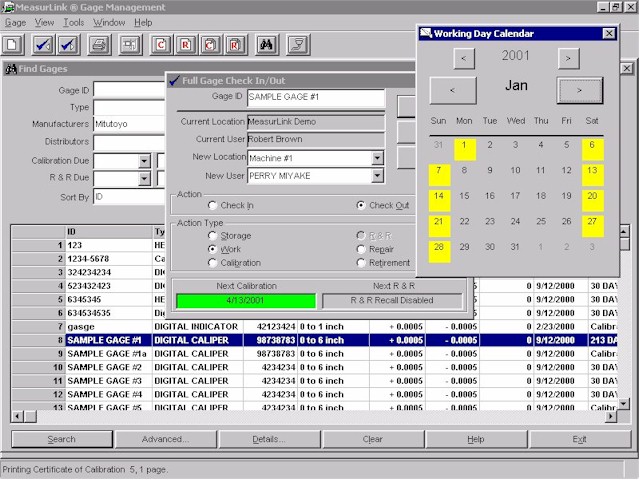Open the Tools menu

coord(73,22)
